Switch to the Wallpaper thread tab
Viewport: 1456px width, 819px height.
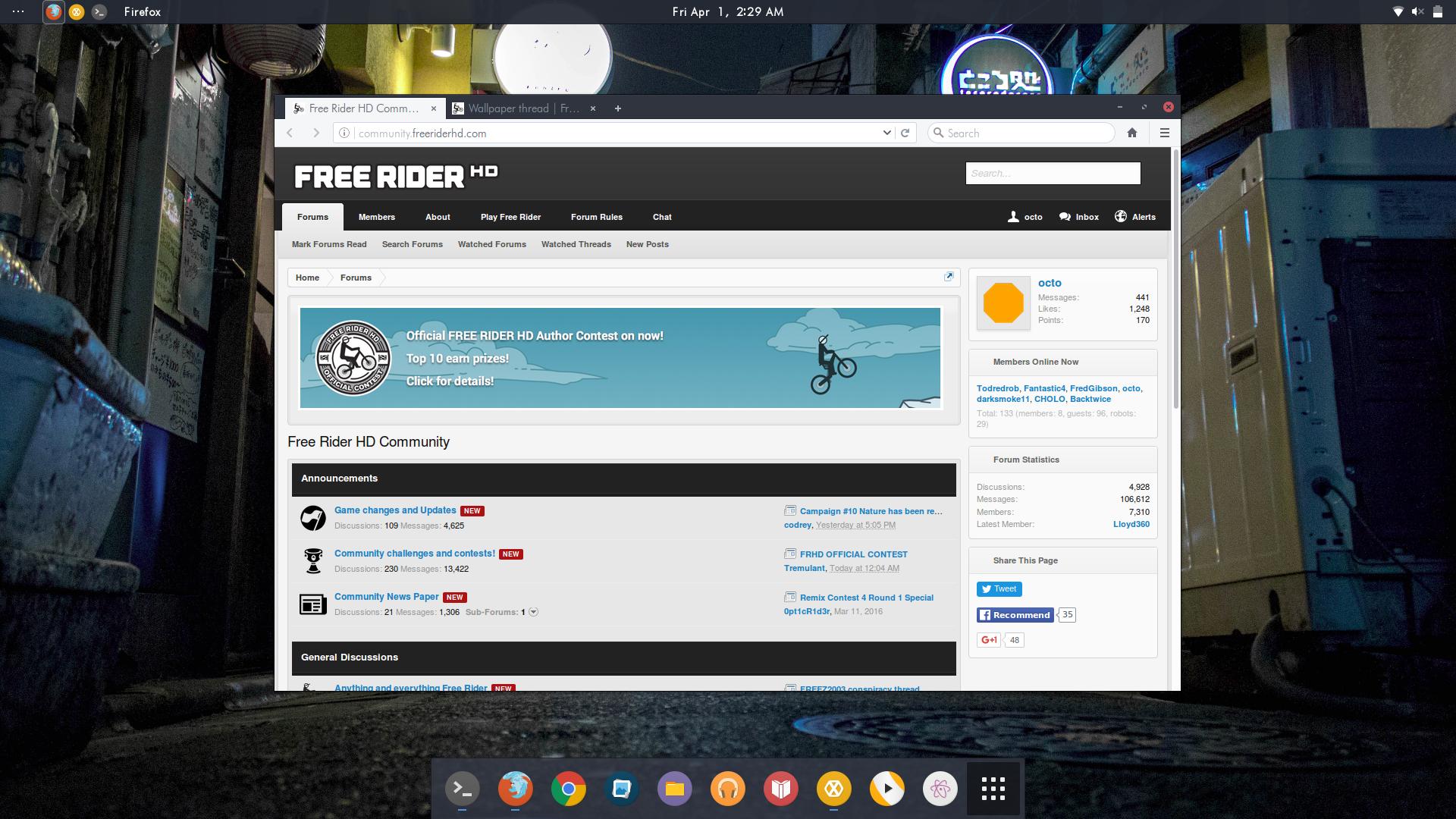[x=523, y=108]
